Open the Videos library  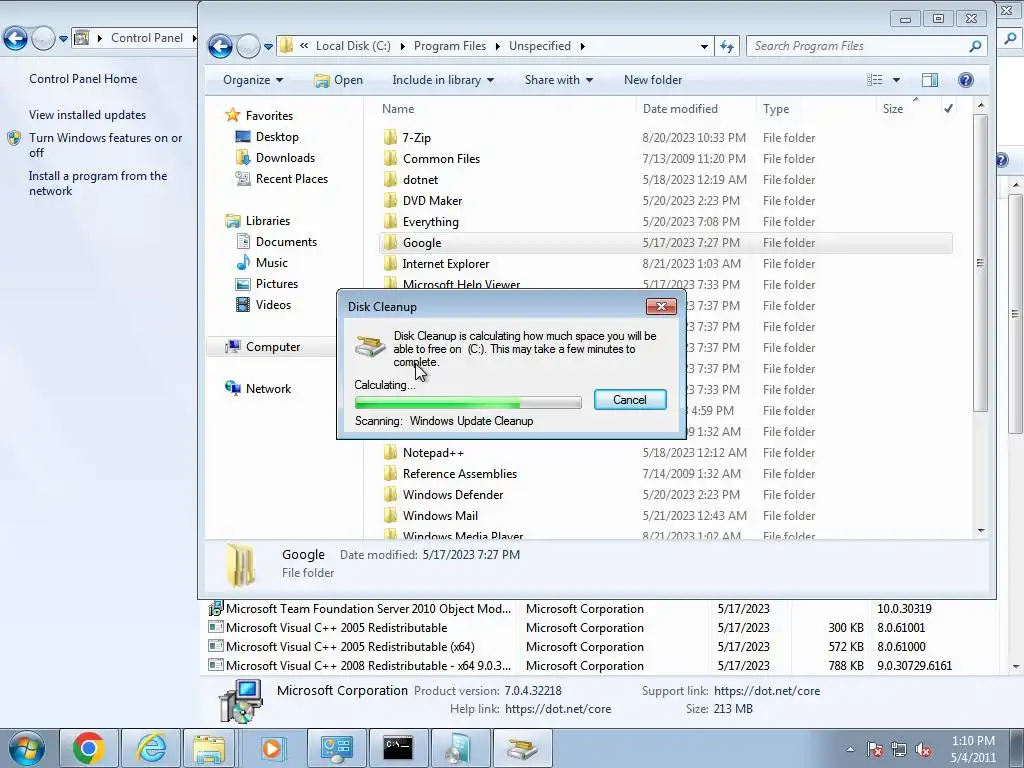273,304
